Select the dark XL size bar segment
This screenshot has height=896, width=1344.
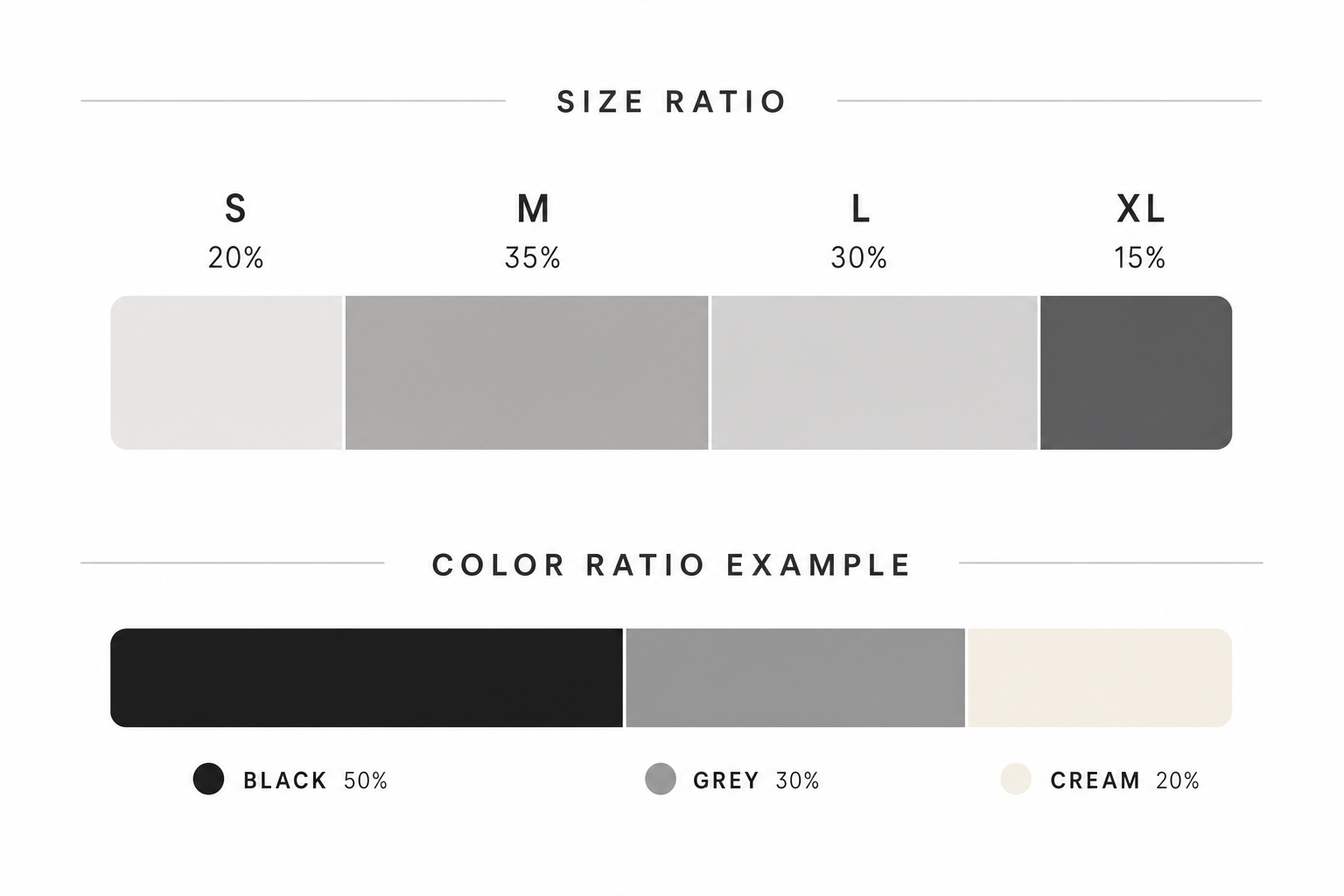click(x=1137, y=373)
